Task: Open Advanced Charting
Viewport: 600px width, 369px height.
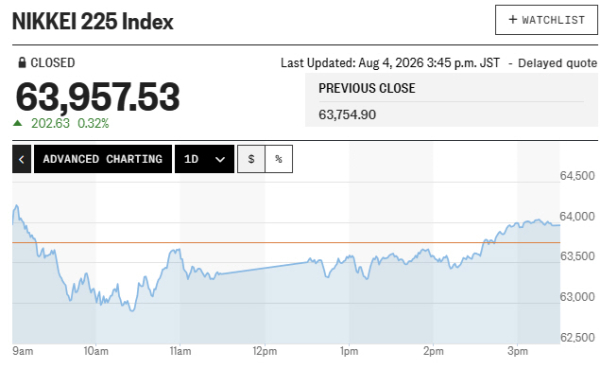Action: [x=103, y=159]
